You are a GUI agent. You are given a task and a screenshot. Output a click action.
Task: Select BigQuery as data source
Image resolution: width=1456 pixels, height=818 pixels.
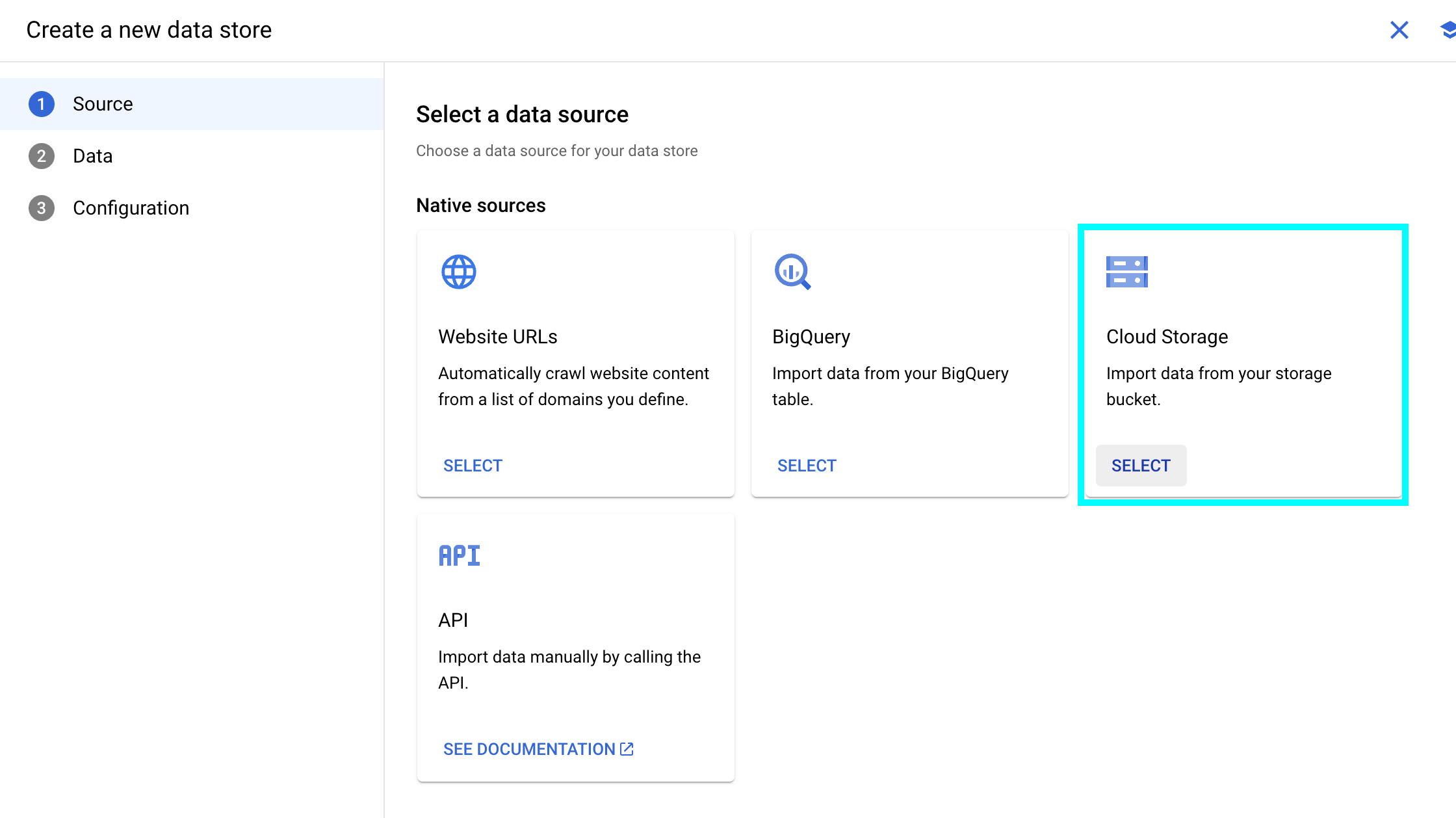point(807,466)
